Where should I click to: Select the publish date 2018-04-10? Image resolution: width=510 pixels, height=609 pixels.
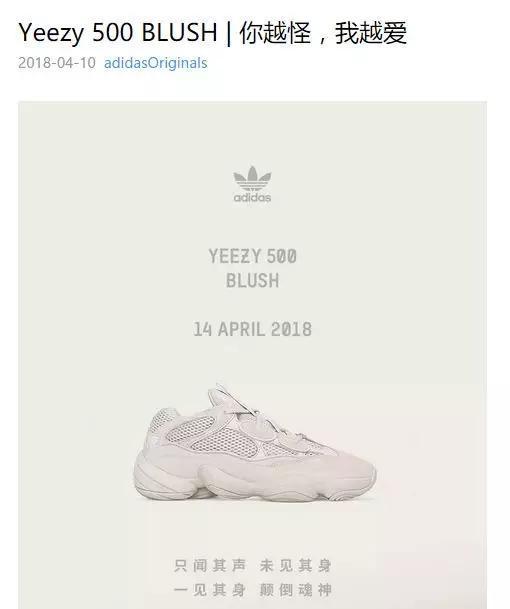57,63
